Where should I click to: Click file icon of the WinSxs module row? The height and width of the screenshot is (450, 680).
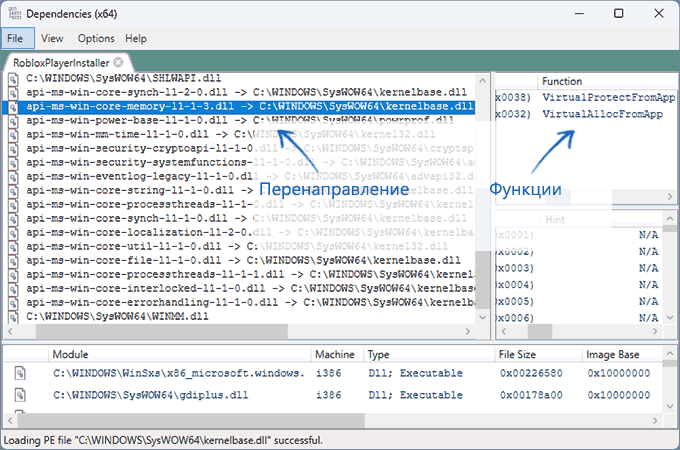click(x=20, y=373)
